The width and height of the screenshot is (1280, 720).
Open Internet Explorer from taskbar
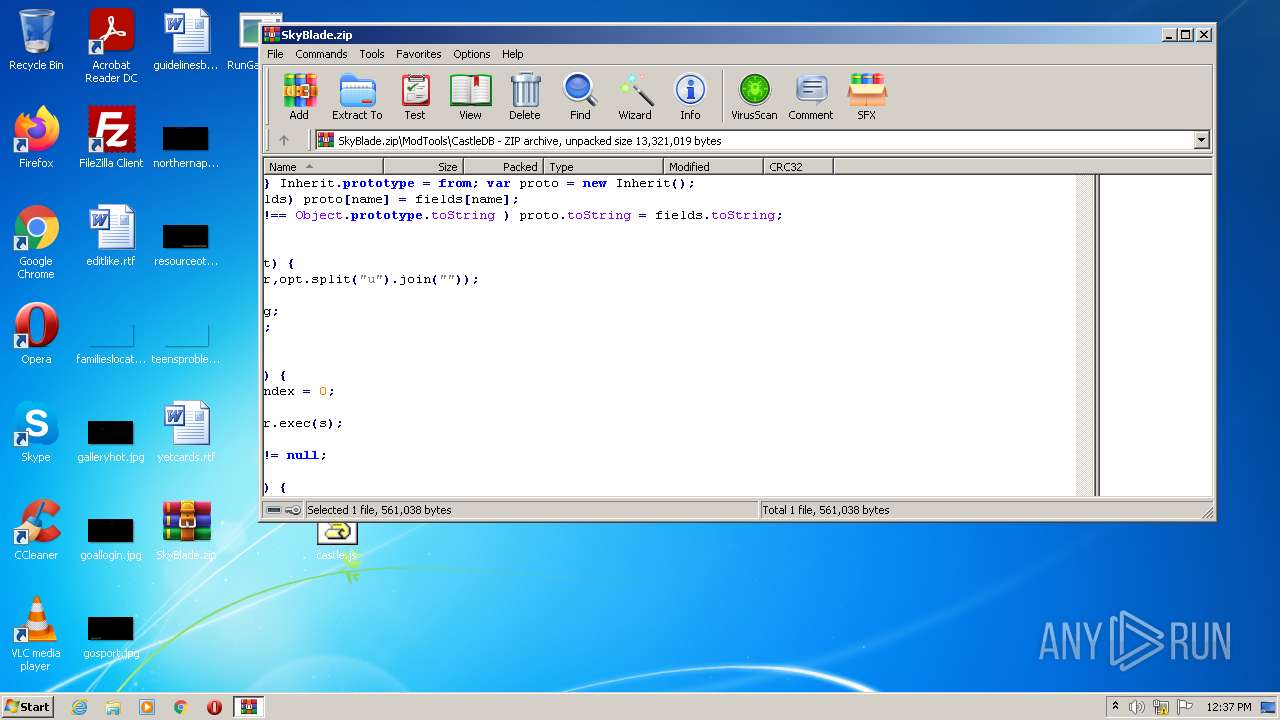pyautogui.click(x=79, y=707)
